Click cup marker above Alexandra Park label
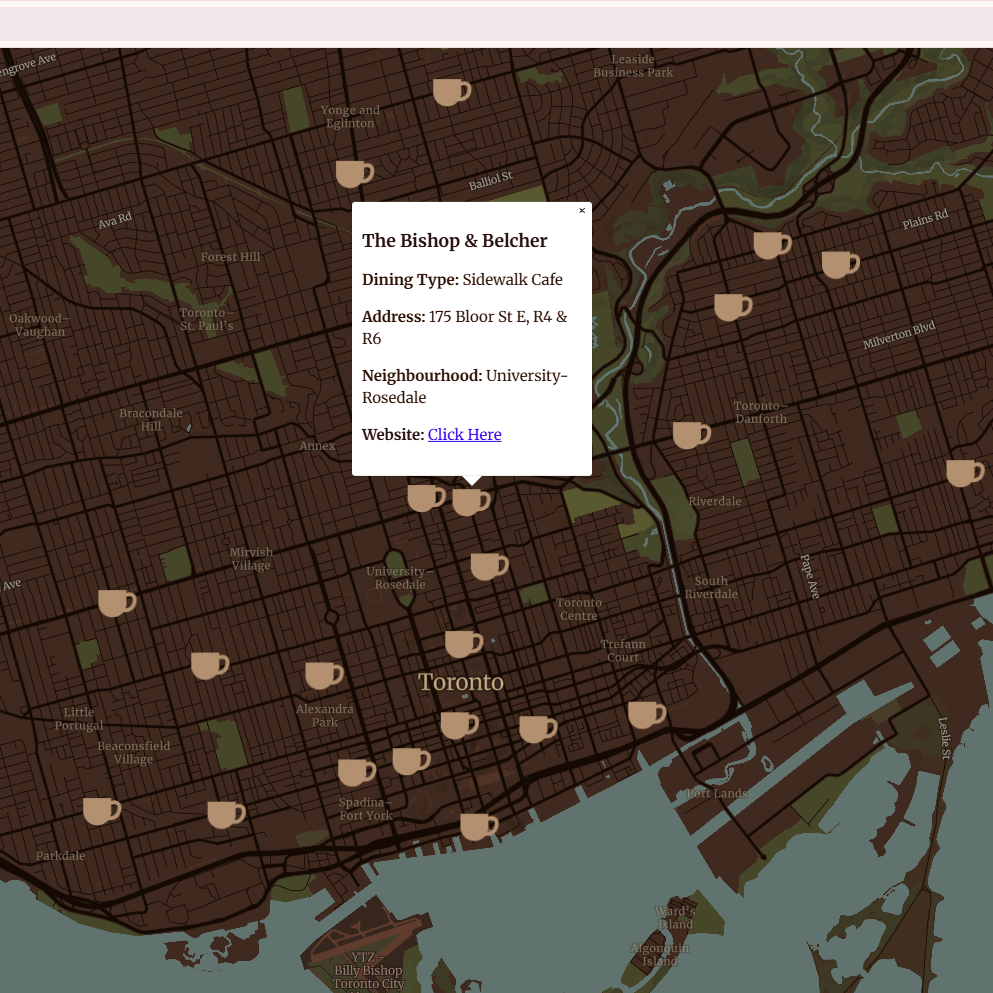 point(323,676)
